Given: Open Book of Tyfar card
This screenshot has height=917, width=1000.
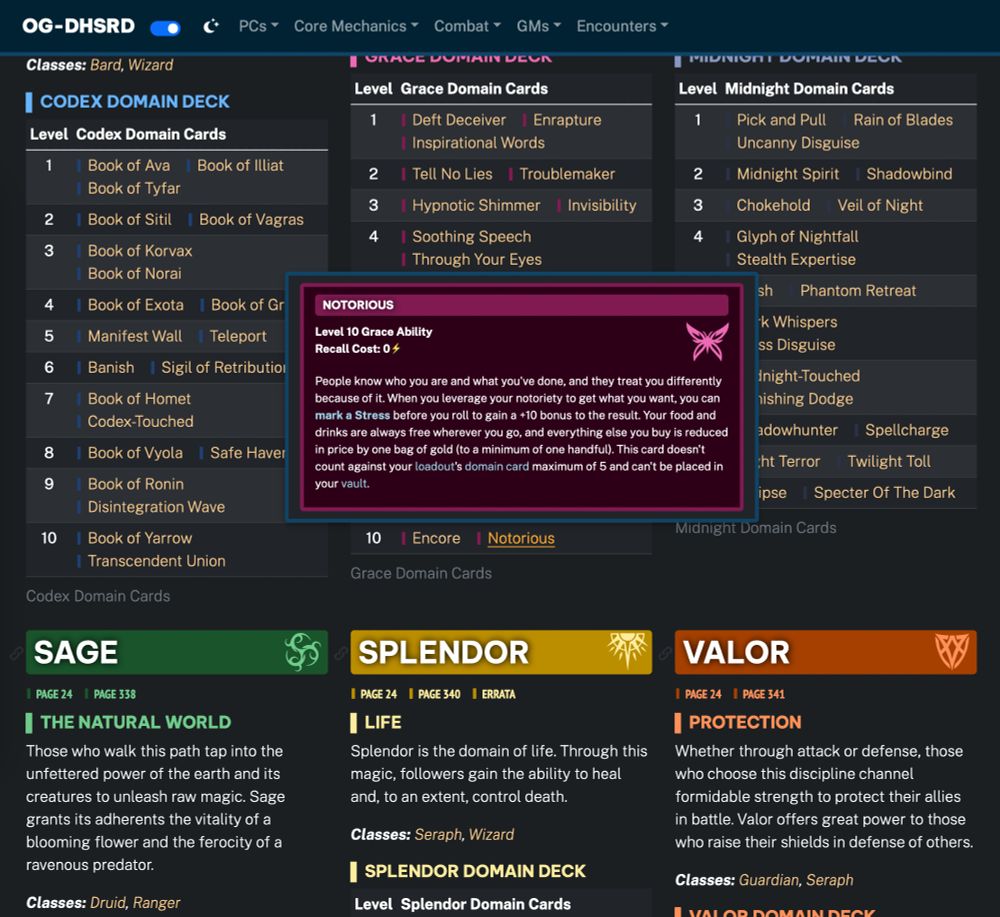Looking at the screenshot, I should [134, 188].
